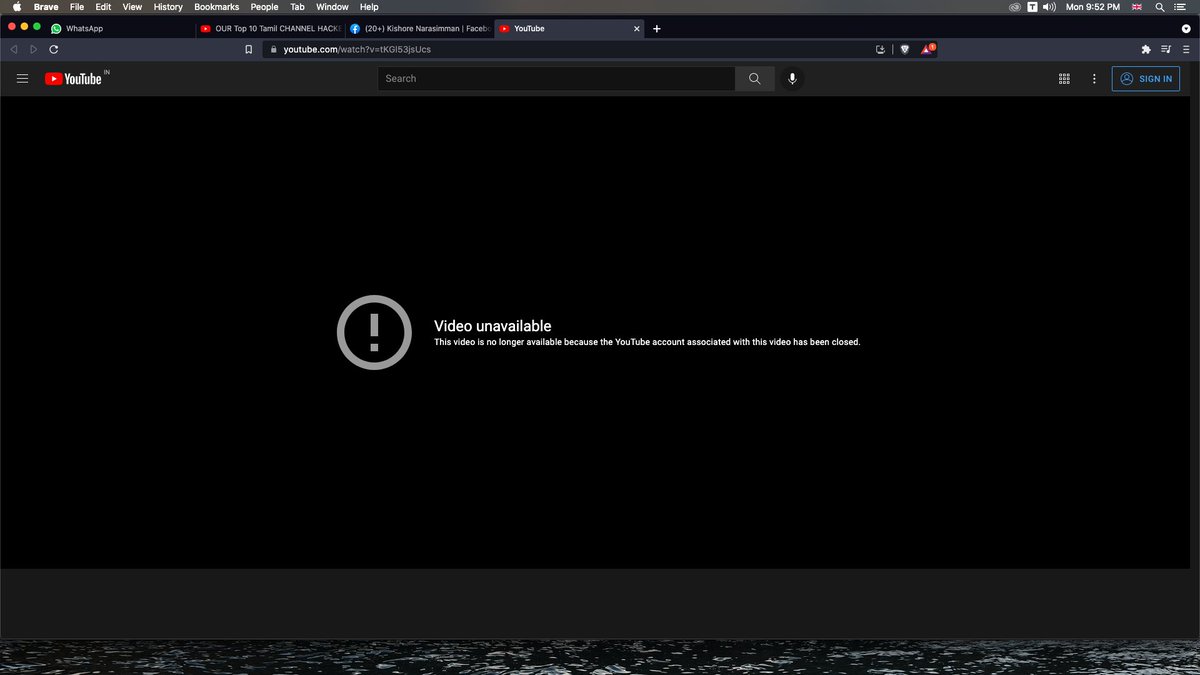This screenshot has width=1200, height=675.
Task: Go back with the browser back arrow
Action: point(14,49)
